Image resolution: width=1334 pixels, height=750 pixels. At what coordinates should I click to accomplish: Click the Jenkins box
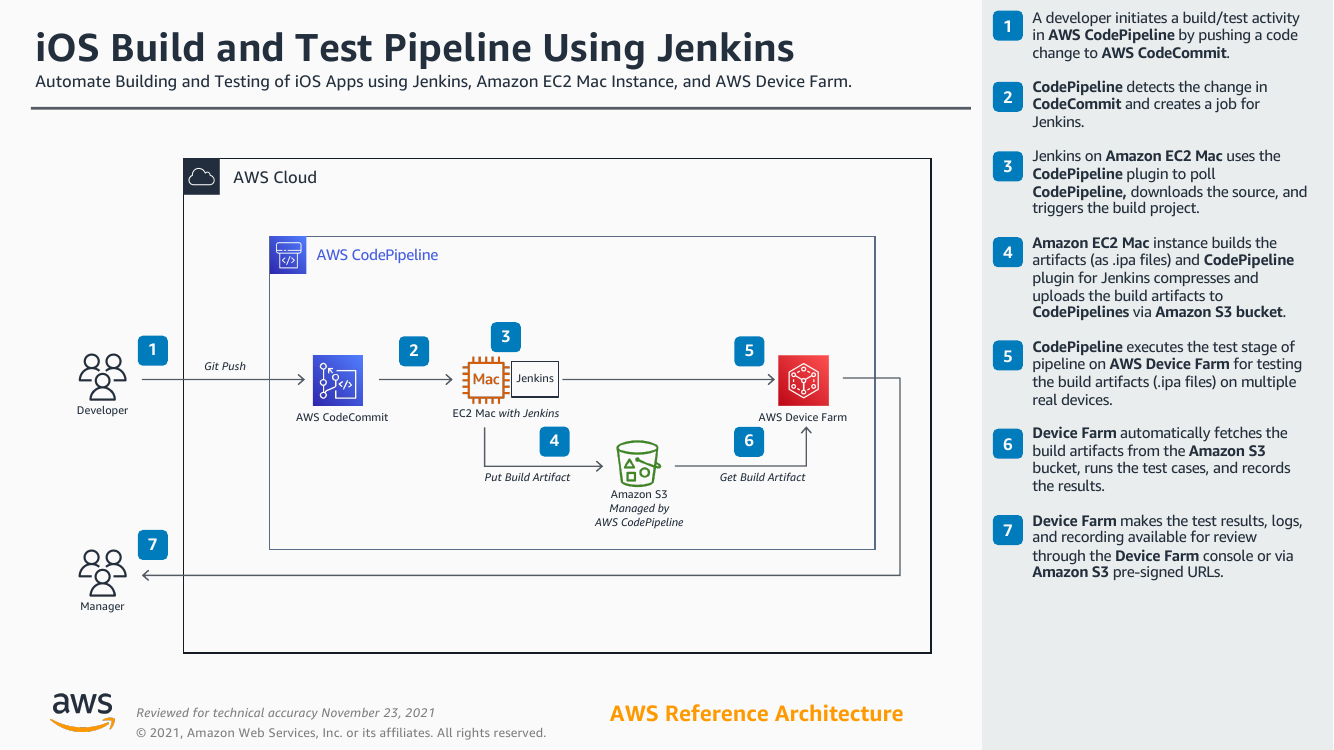pos(535,379)
